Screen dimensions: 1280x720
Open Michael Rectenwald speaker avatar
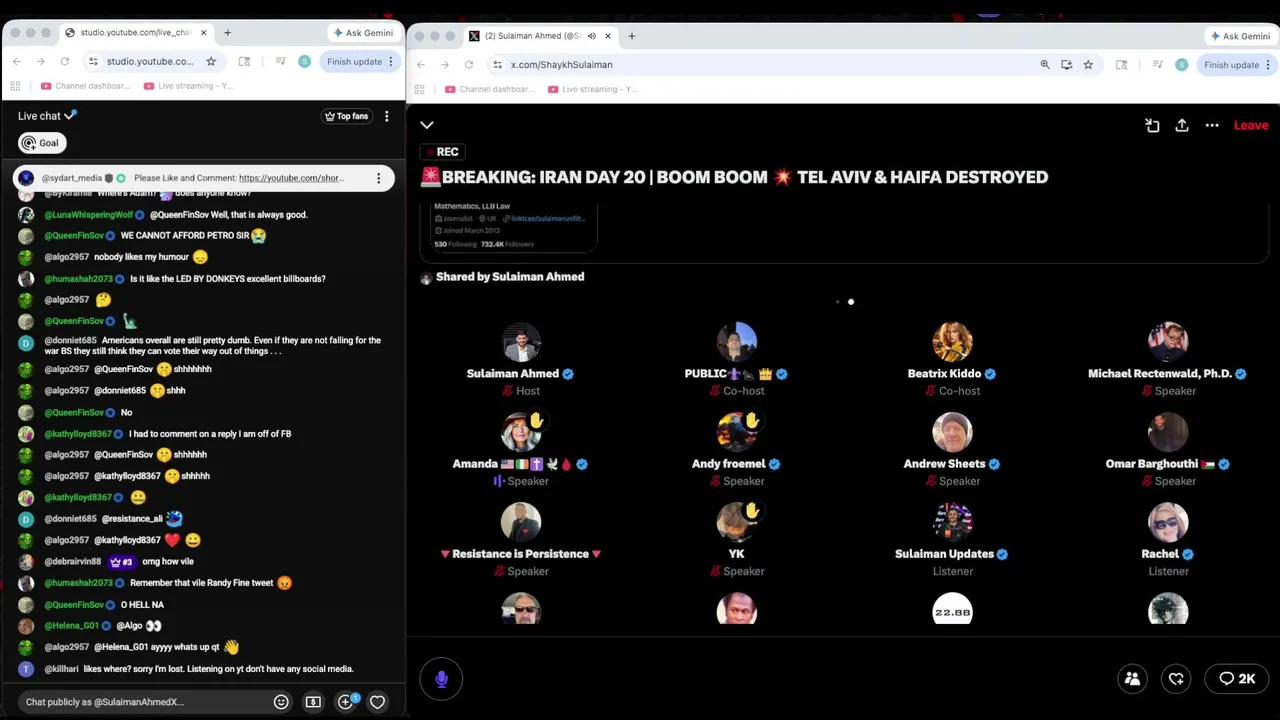tap(1168, 342)
